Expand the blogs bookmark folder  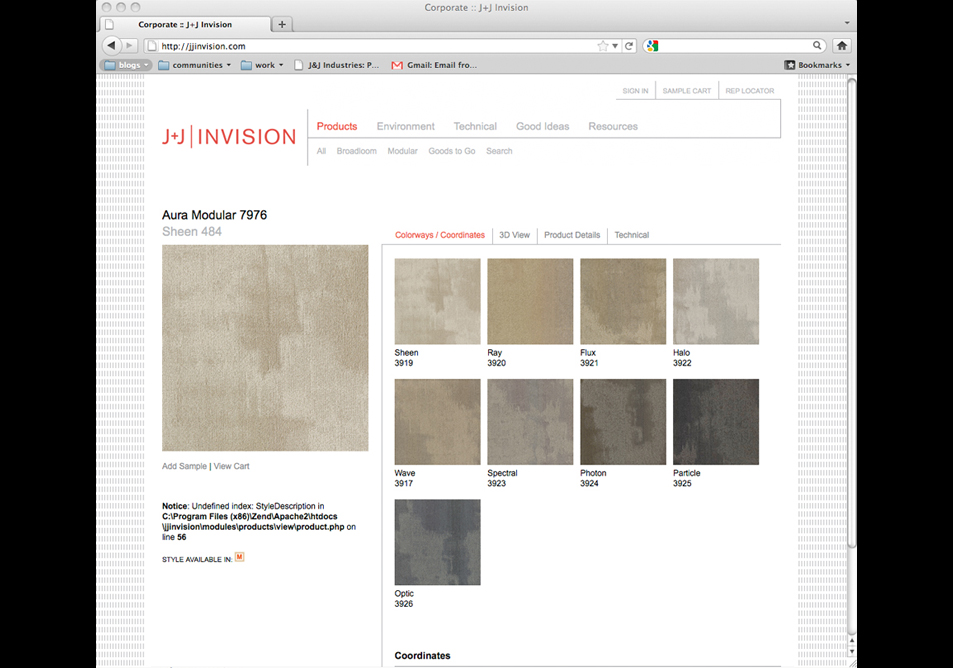127,65
